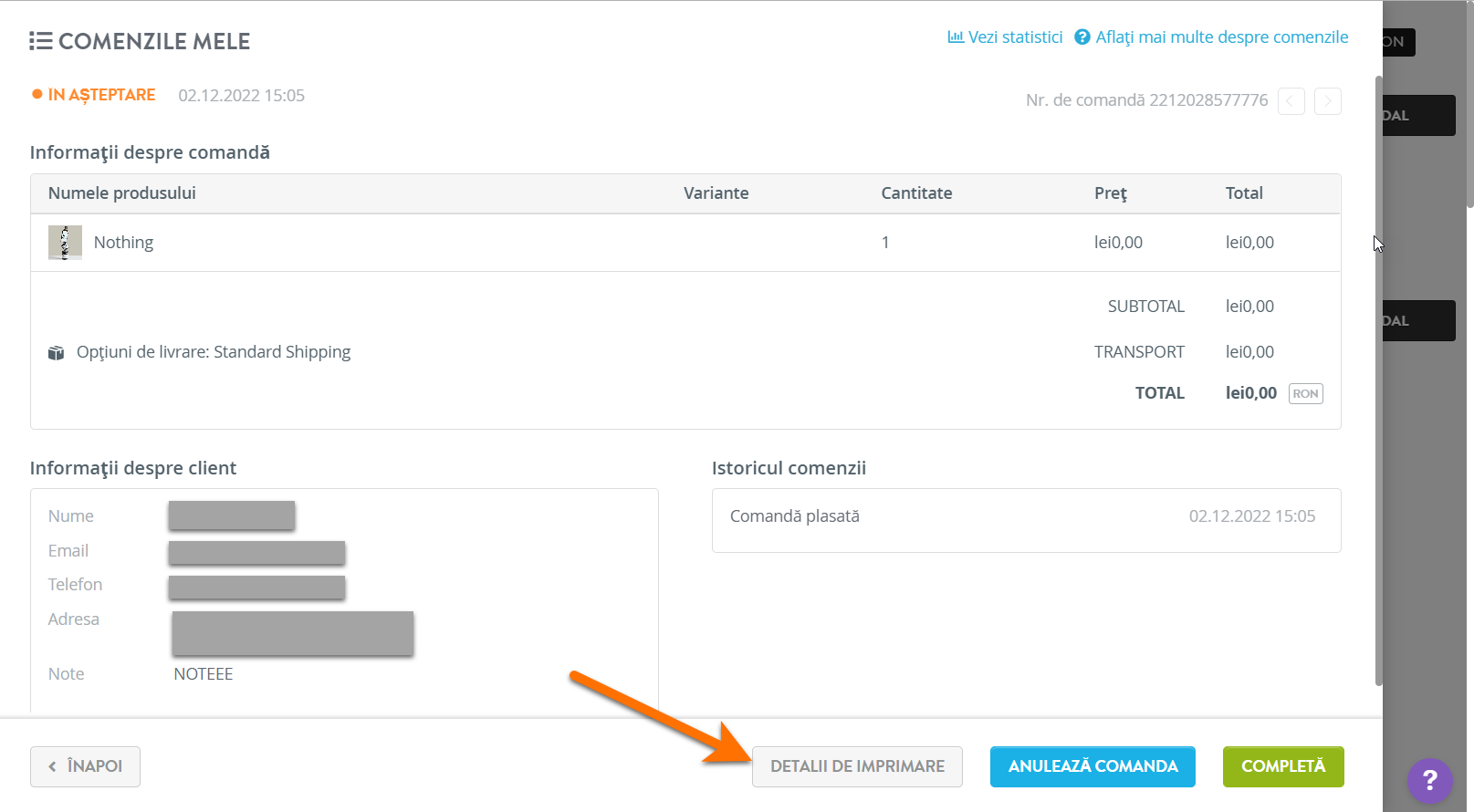Viewport: 1474px width, 812px height.
Task: Click the Istoricul comenzii heading
Action: tap(789, 468)
